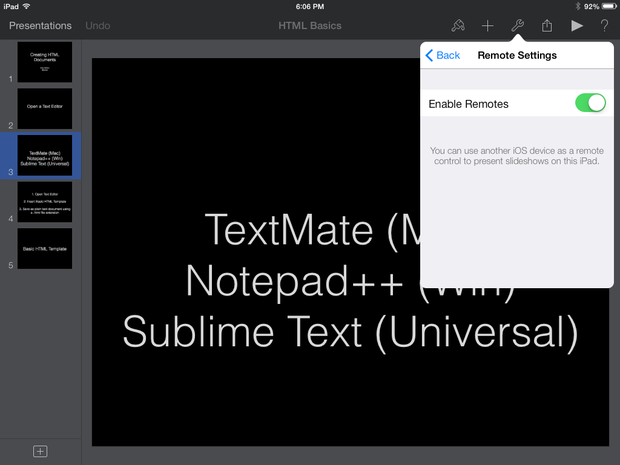Tap the 6:06 PM clock
Screen dimensions: 620x465
click(x=310, y=6)
